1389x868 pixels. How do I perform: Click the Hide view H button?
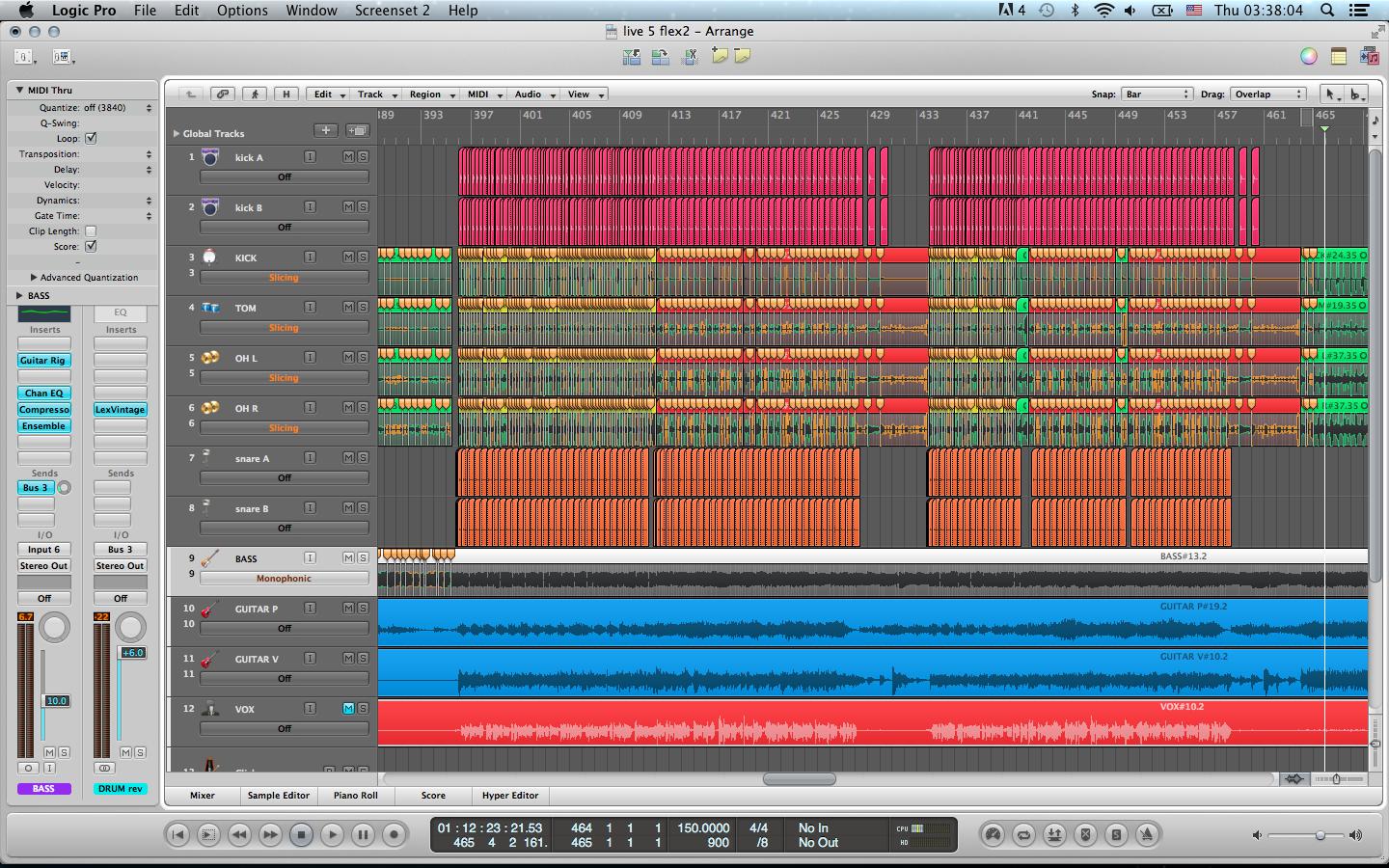pos(286,95)
